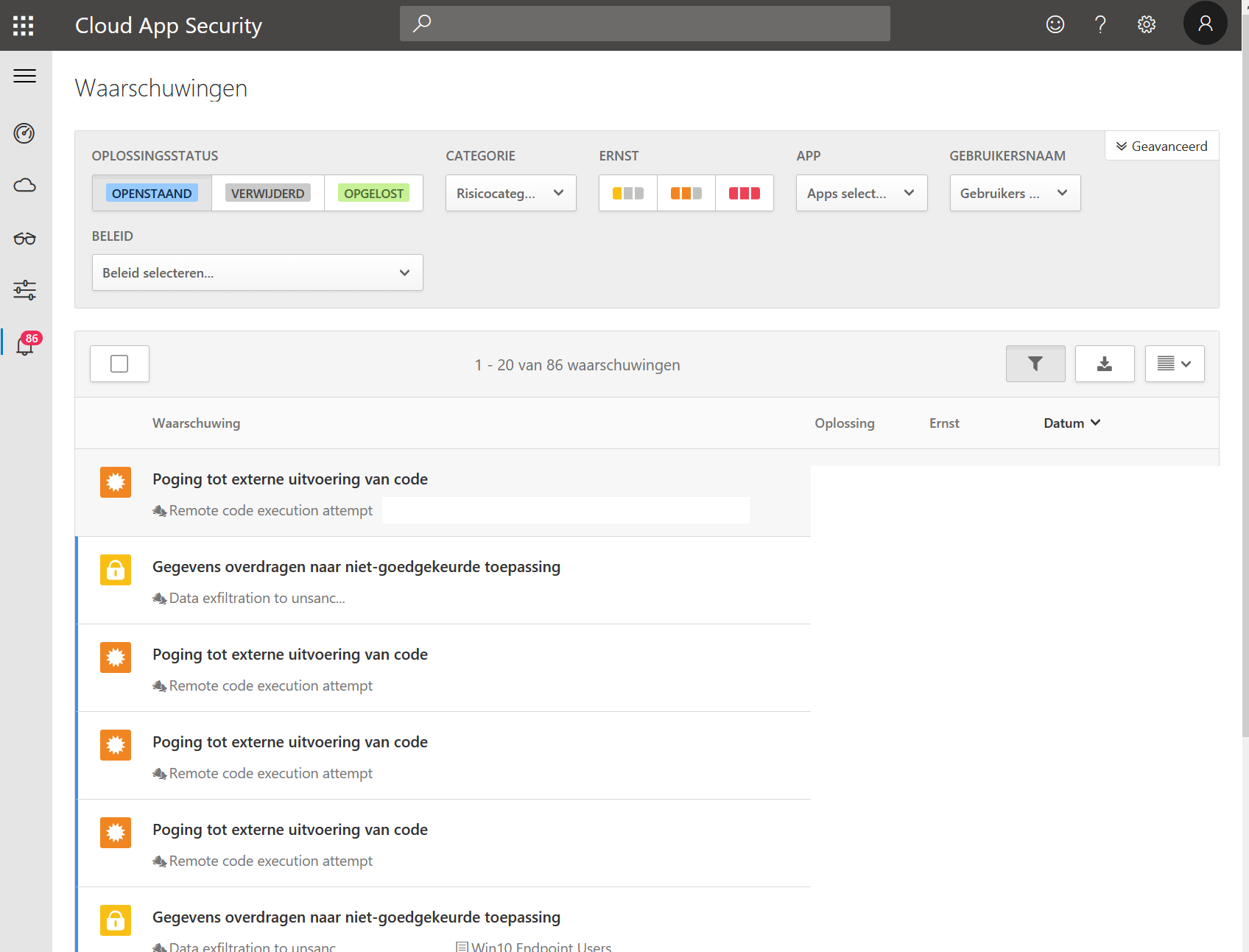Open the Win10 Endpoint Users link
1249x952 pixels.
click(x=541, y=947)
